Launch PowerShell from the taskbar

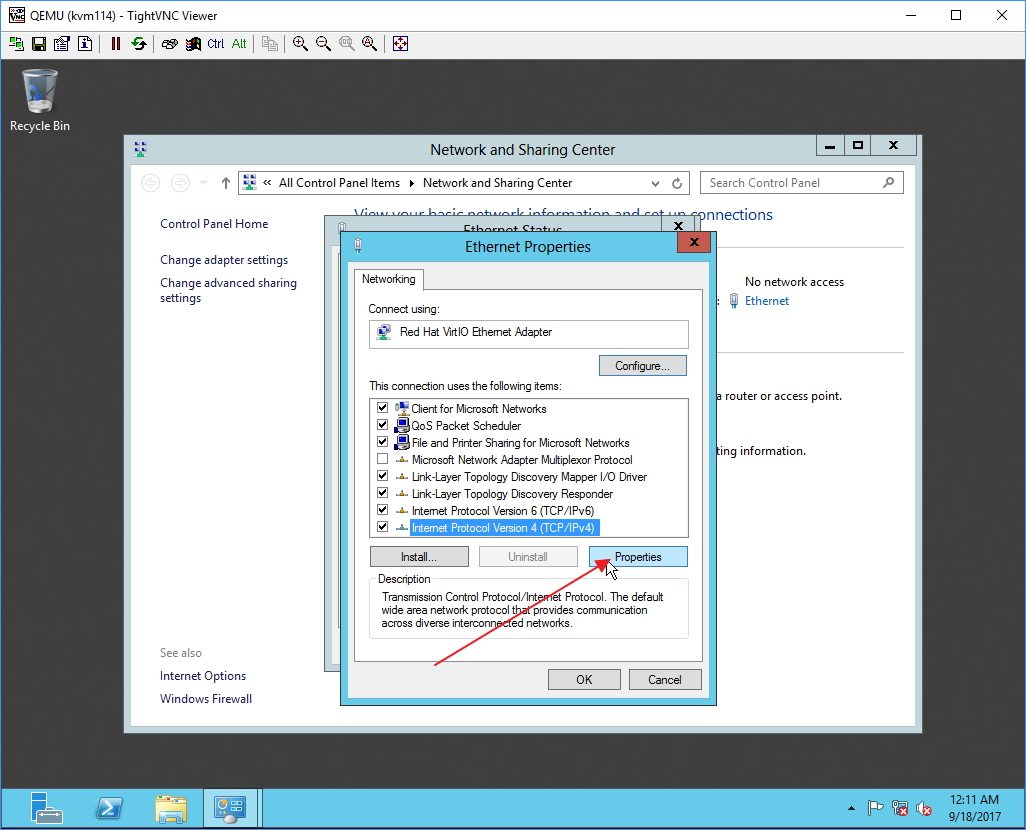tap(109, 808)
